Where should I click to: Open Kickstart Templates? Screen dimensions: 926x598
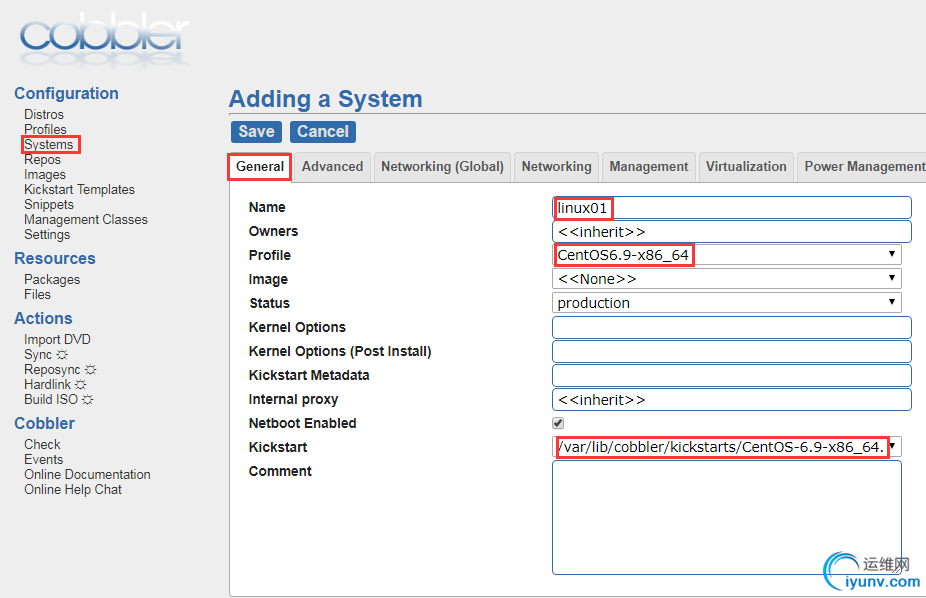[x=79, y=189]
